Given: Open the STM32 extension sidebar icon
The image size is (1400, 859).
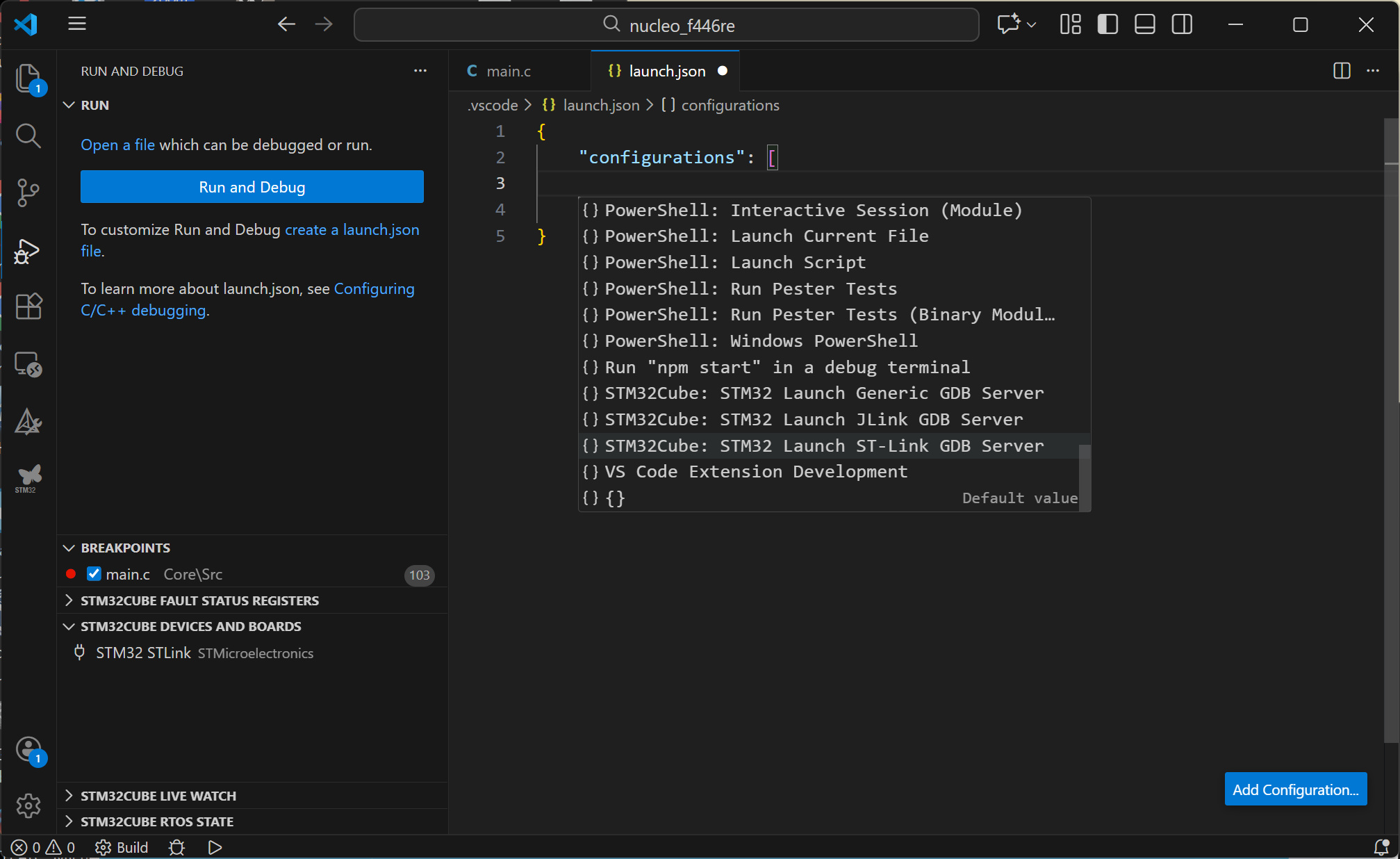Looking at the screenshot, I should pos(28,478).
